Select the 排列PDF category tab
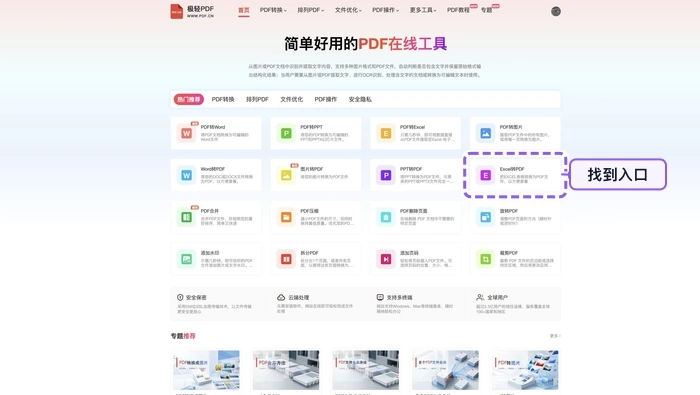Screen dimensions: 700x395 (x=257, y=99)
